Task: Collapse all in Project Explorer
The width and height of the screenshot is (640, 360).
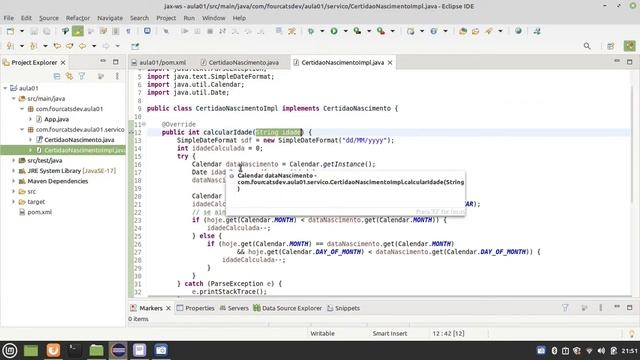Action: coord(57,76)
